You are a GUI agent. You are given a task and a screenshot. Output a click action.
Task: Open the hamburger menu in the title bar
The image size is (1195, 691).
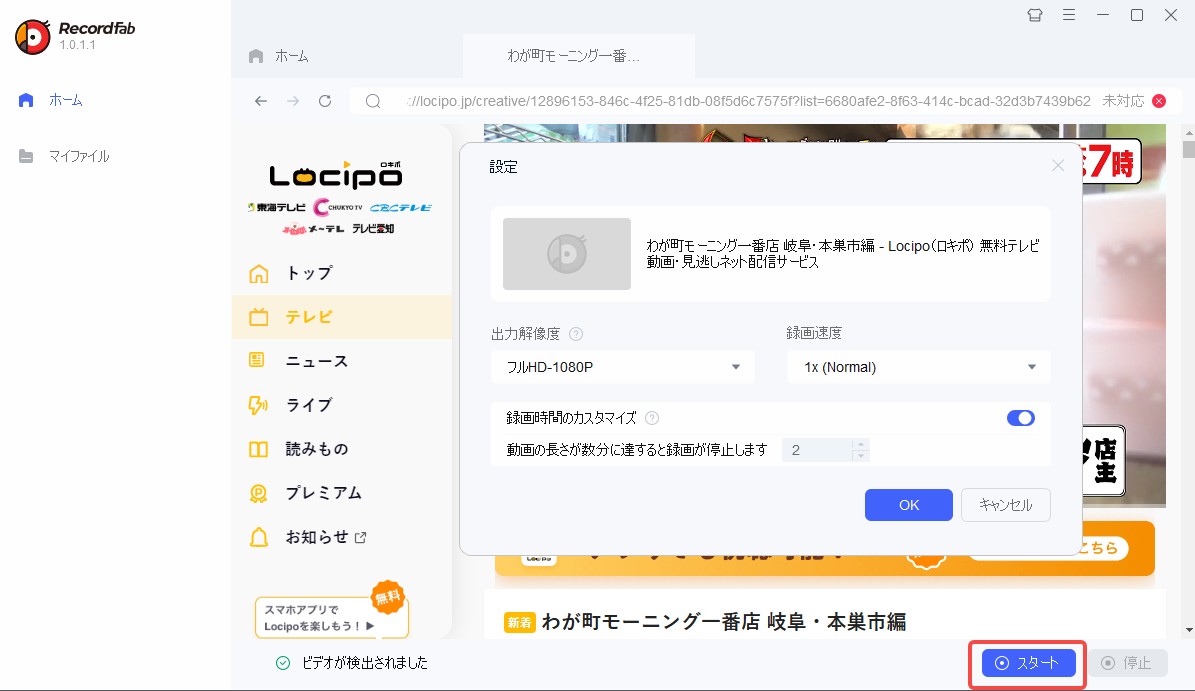coord(1069,15)
